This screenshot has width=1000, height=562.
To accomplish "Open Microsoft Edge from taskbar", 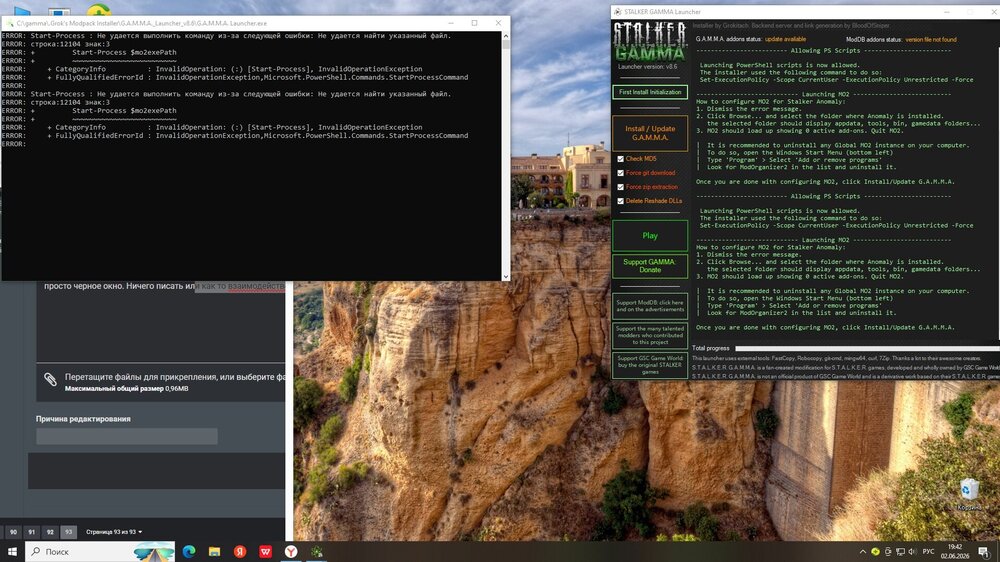I will click(x=189, y=552).
